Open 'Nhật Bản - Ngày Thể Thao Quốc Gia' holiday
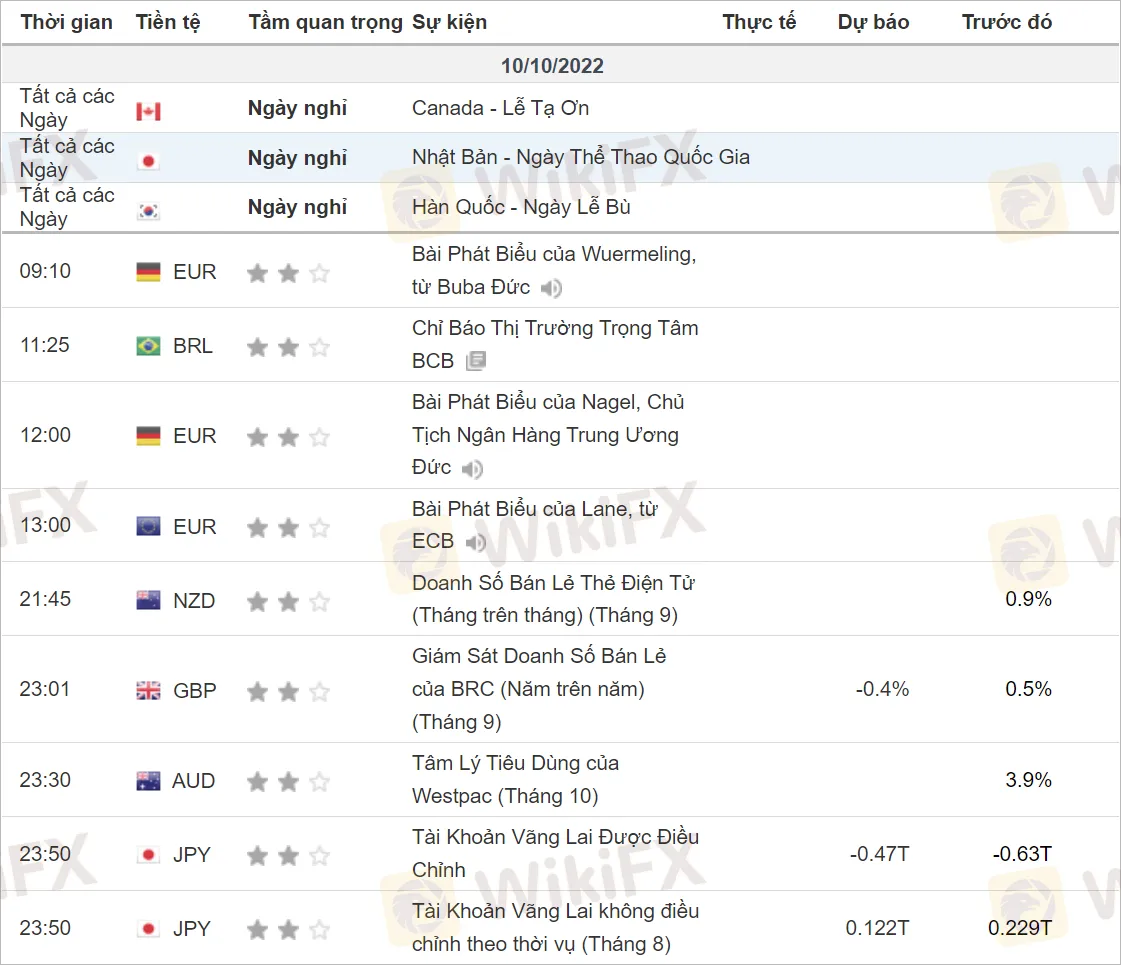This screenshot has height=966, width=1121. 580,157
